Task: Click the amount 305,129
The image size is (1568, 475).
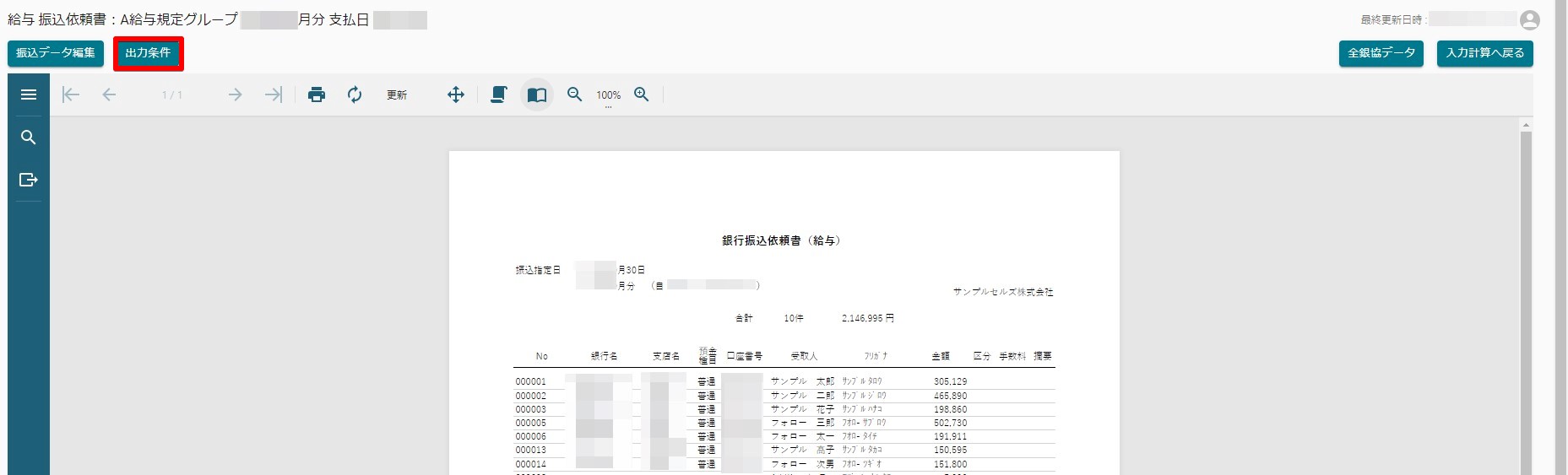Action: (951, 381)
